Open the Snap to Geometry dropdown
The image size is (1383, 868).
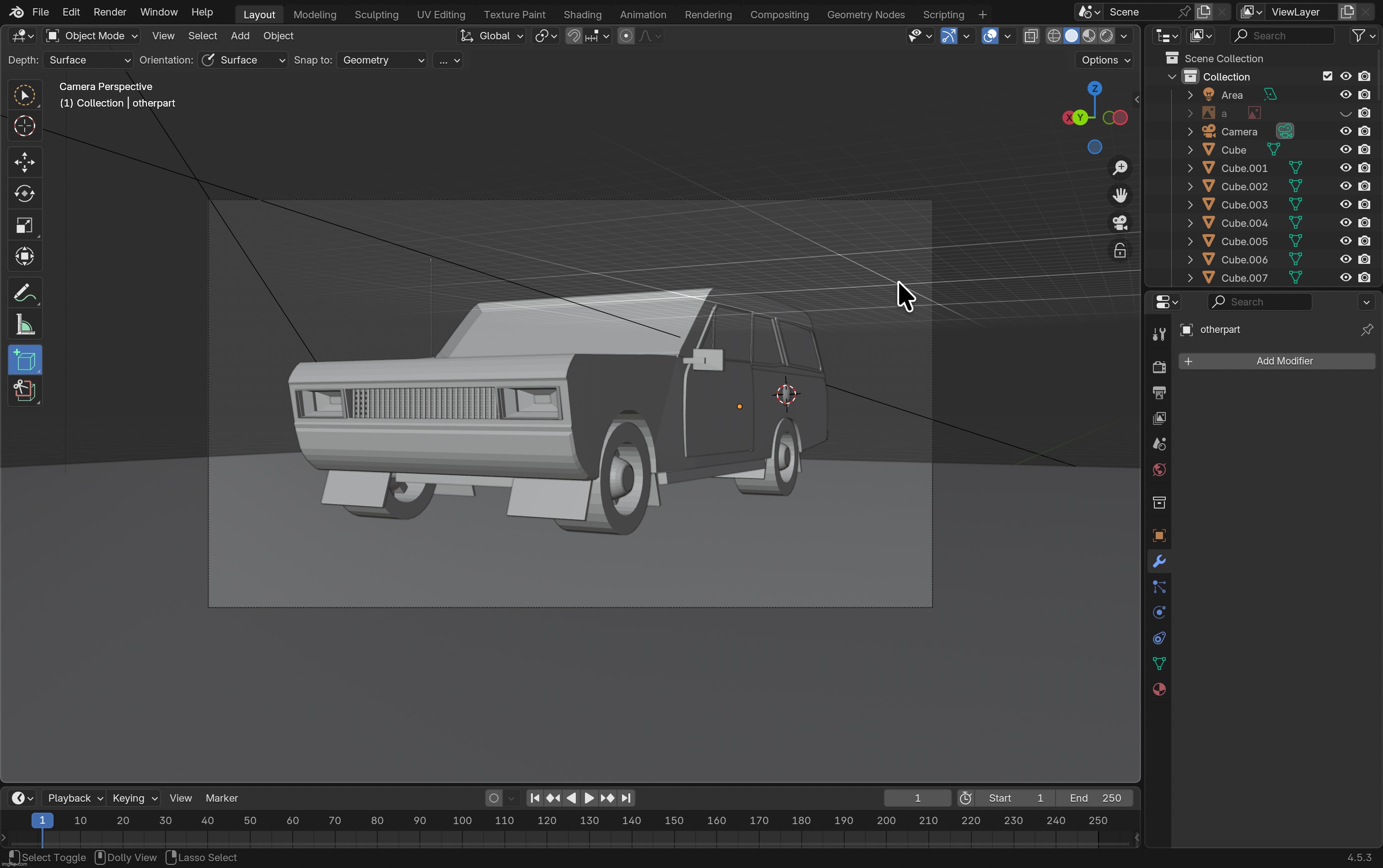[381, 60]
